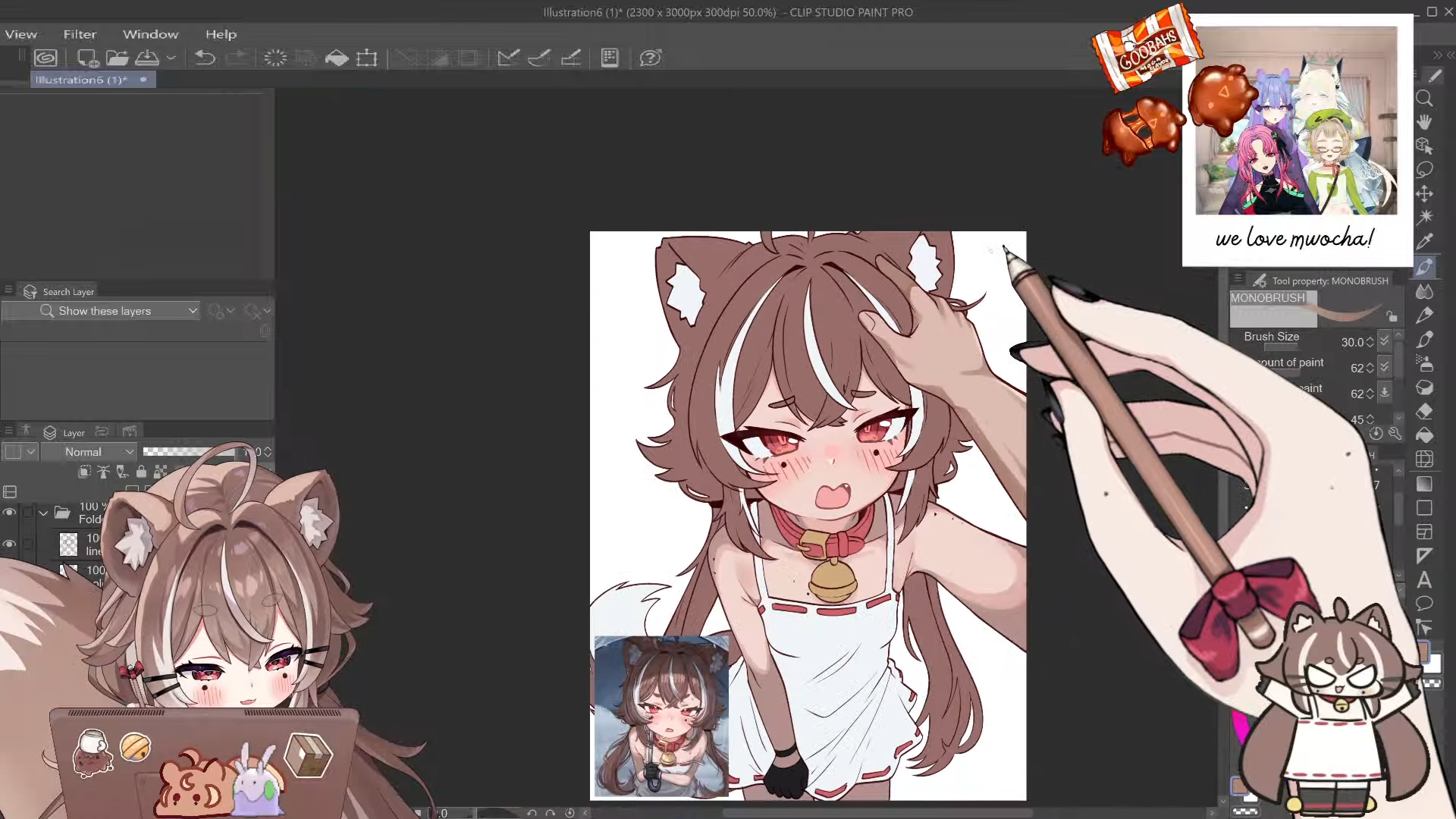Image resolution: width=1456 pixels, height=819 pixels.
Task: Choose the Text tool
Action: (x=1424, y=580)
